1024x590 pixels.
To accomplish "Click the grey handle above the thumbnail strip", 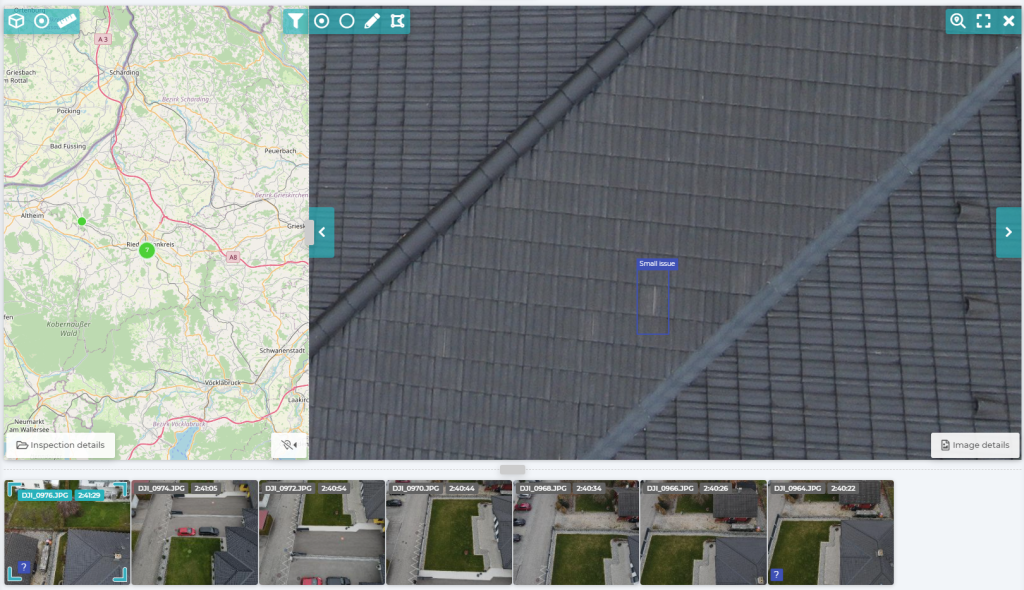I will [x=512, y=469].
